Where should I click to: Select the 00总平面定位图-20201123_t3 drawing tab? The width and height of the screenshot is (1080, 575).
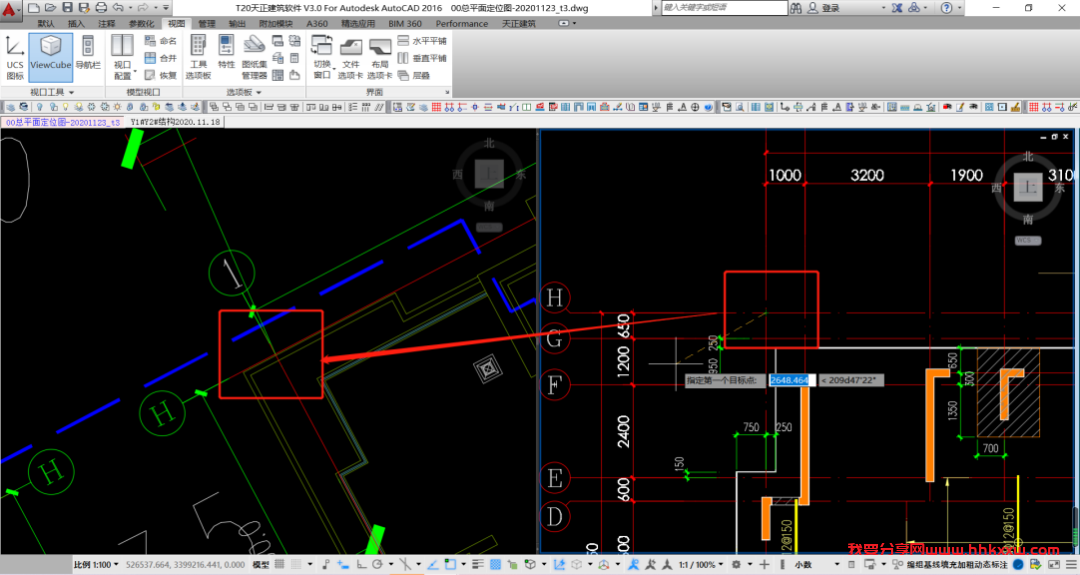coord(63,122)
